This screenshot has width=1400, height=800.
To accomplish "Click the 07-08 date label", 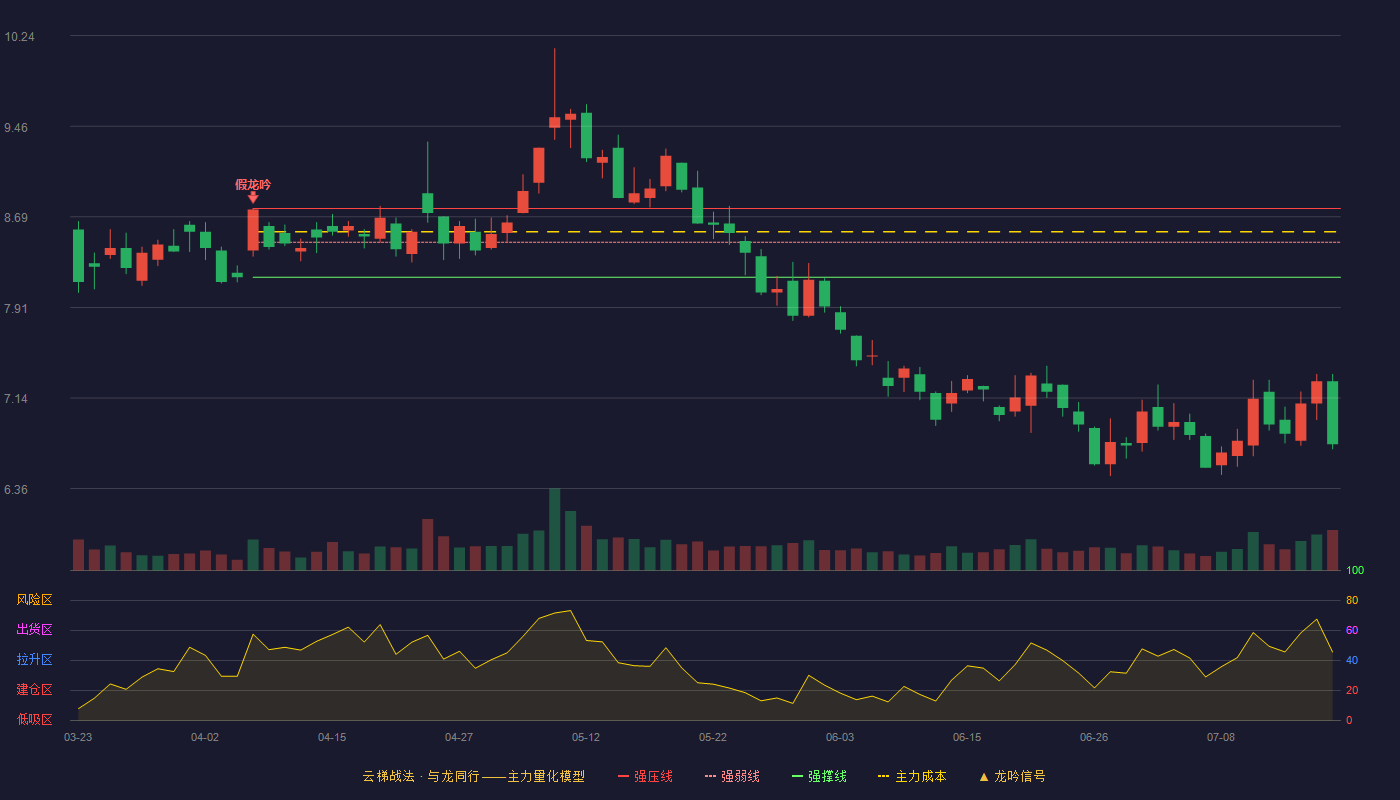I will [1221, 737].
